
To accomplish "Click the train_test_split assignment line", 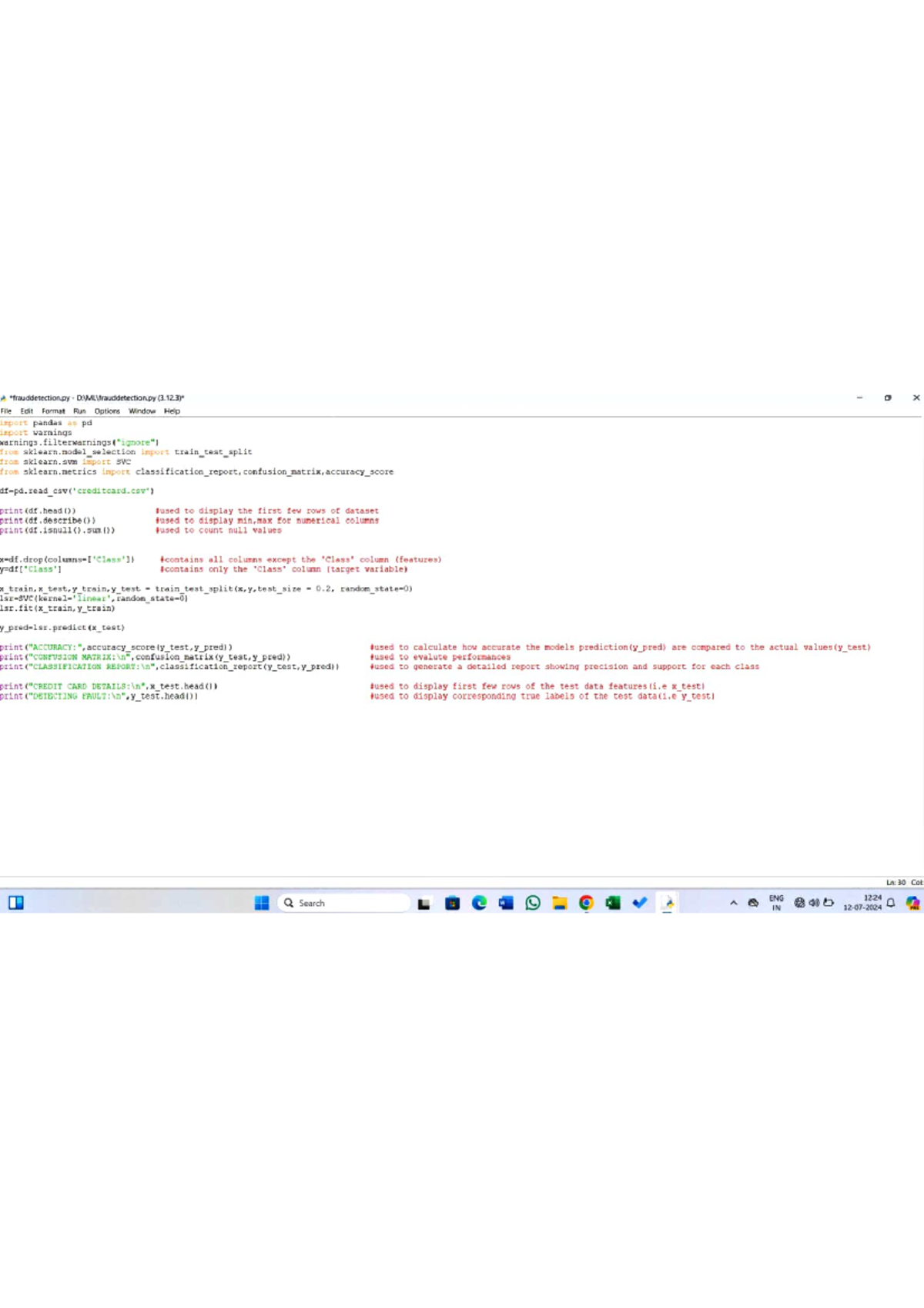I will [206, 589].
